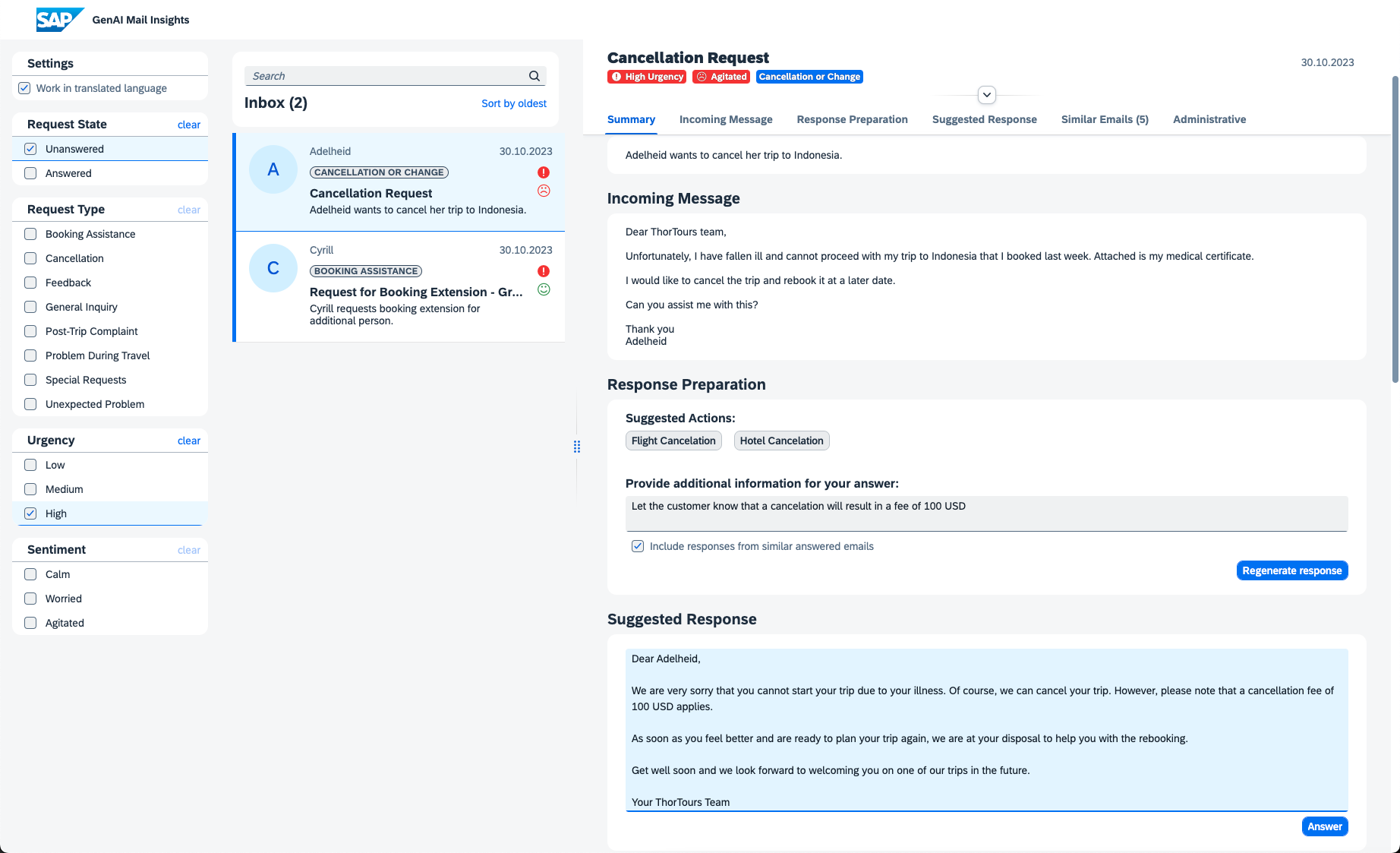1400x853 pixels.
Task: Click the High Urgency tag in the header
Action: coord(647,77)
